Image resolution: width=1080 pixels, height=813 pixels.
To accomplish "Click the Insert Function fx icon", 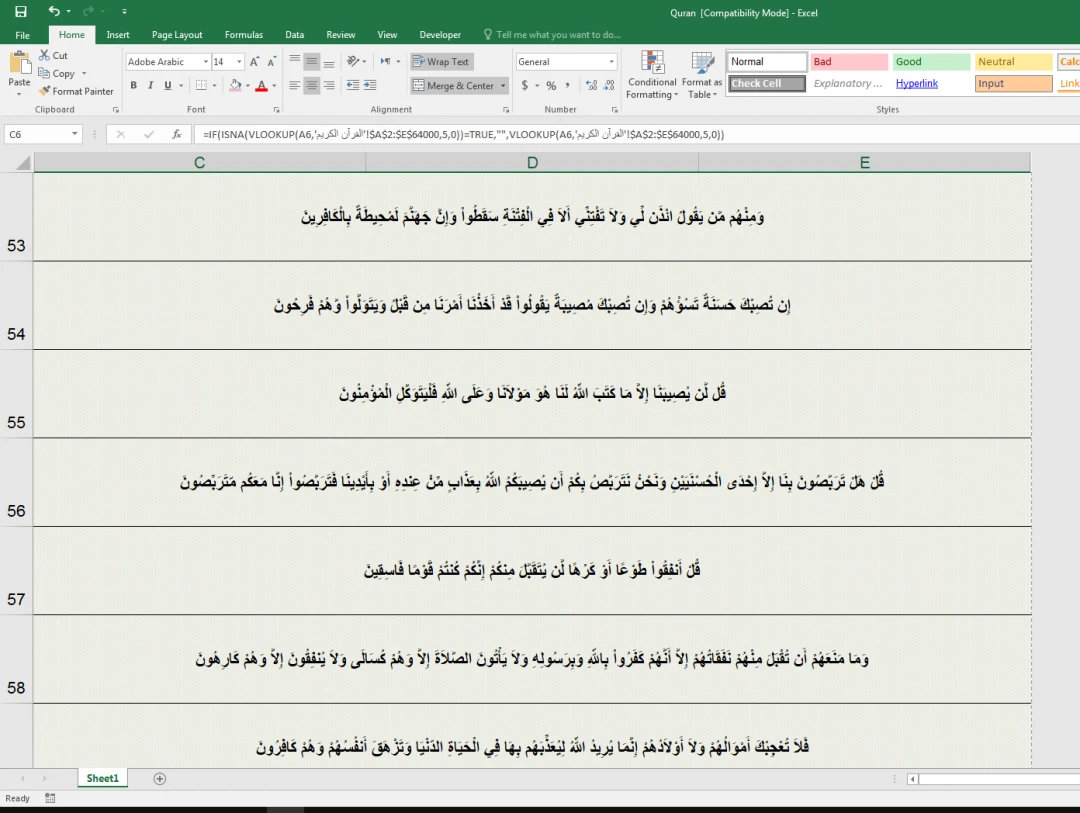I will click(176, 134).
